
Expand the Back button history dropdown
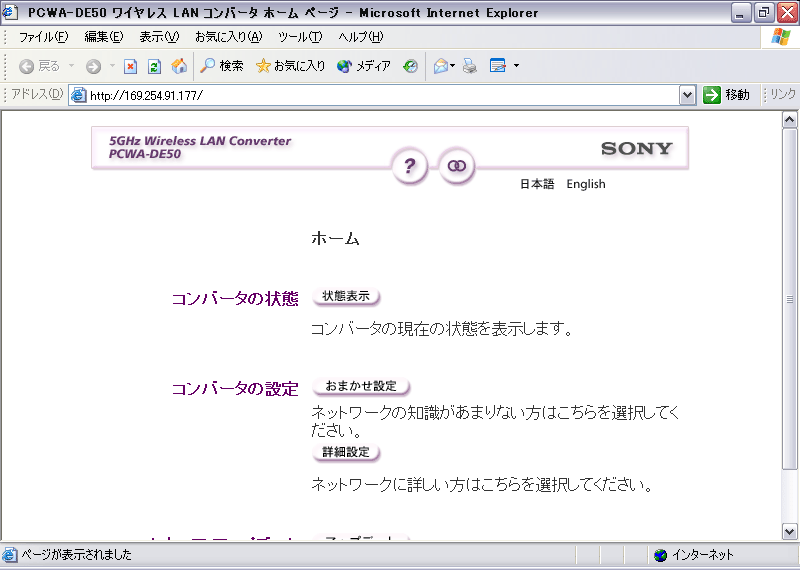[x=71, y=66]
